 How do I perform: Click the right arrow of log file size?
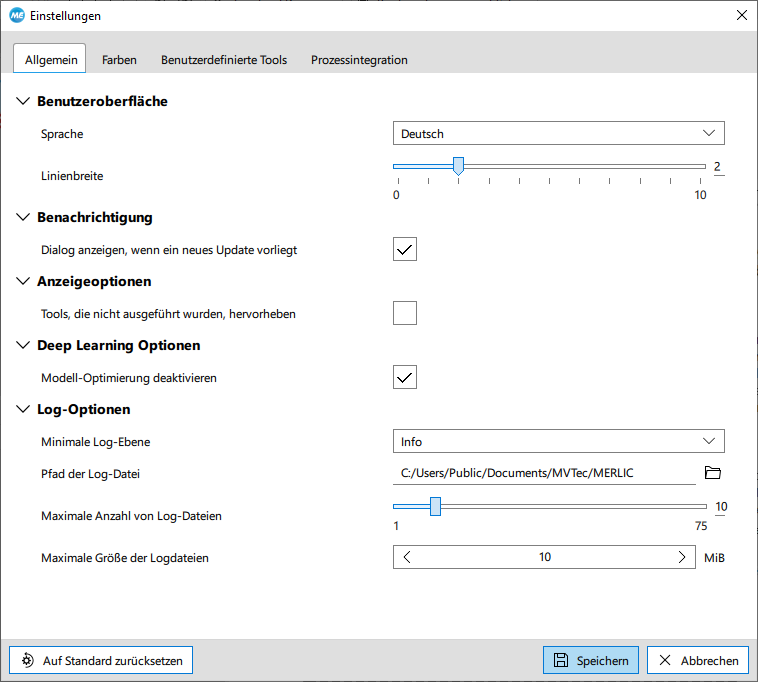pyautogui.click(x=682, y=557)
